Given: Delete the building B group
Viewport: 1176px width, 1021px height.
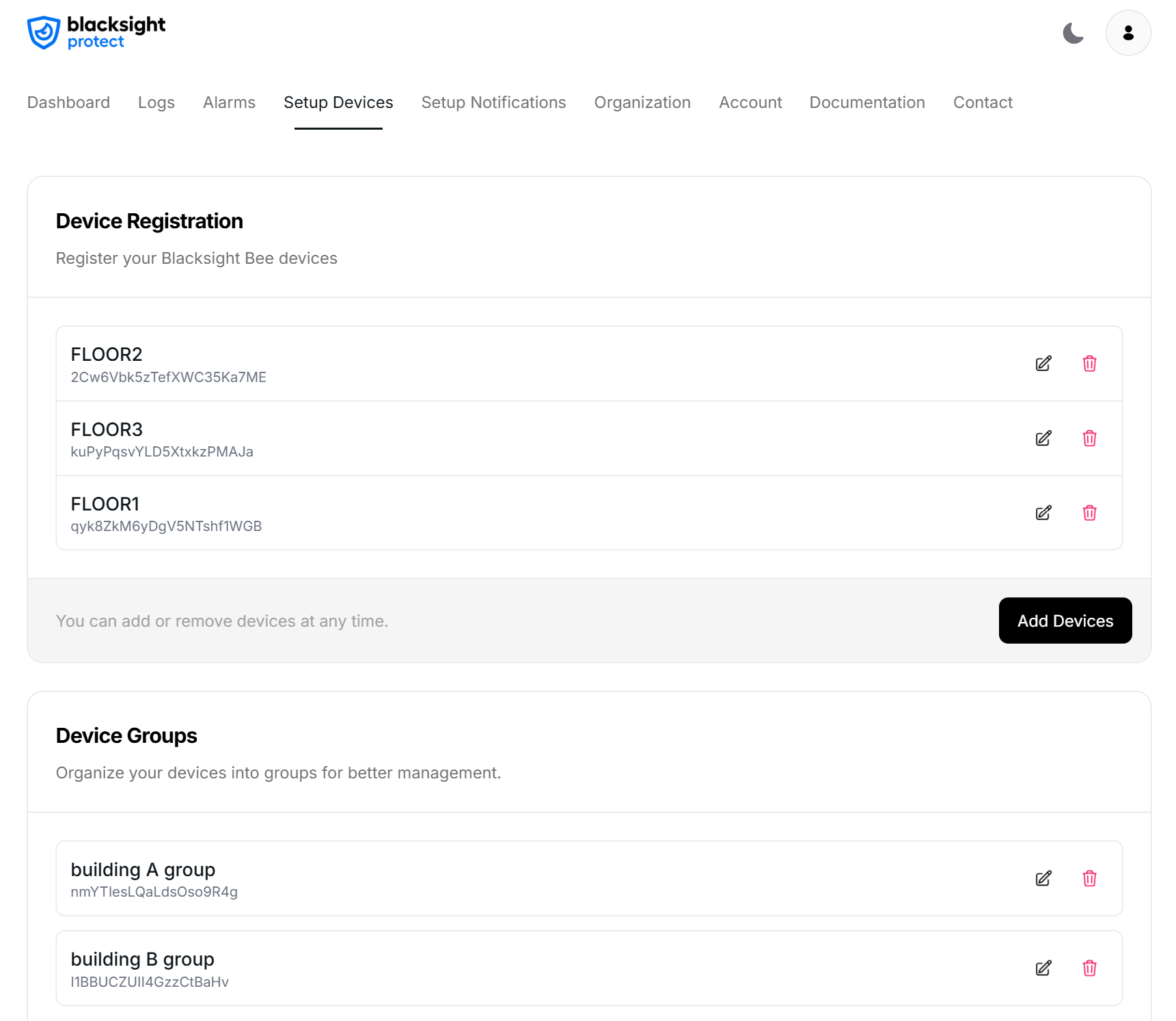Looking at the screenshot, I should pyautogui.click(x=1090, y=968).
